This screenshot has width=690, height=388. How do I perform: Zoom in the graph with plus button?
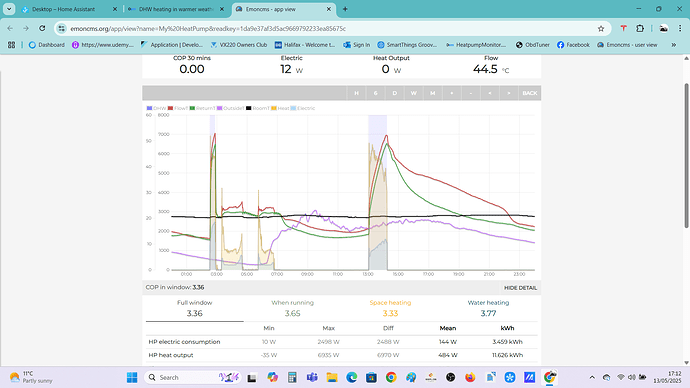click(x=451, y=93)
